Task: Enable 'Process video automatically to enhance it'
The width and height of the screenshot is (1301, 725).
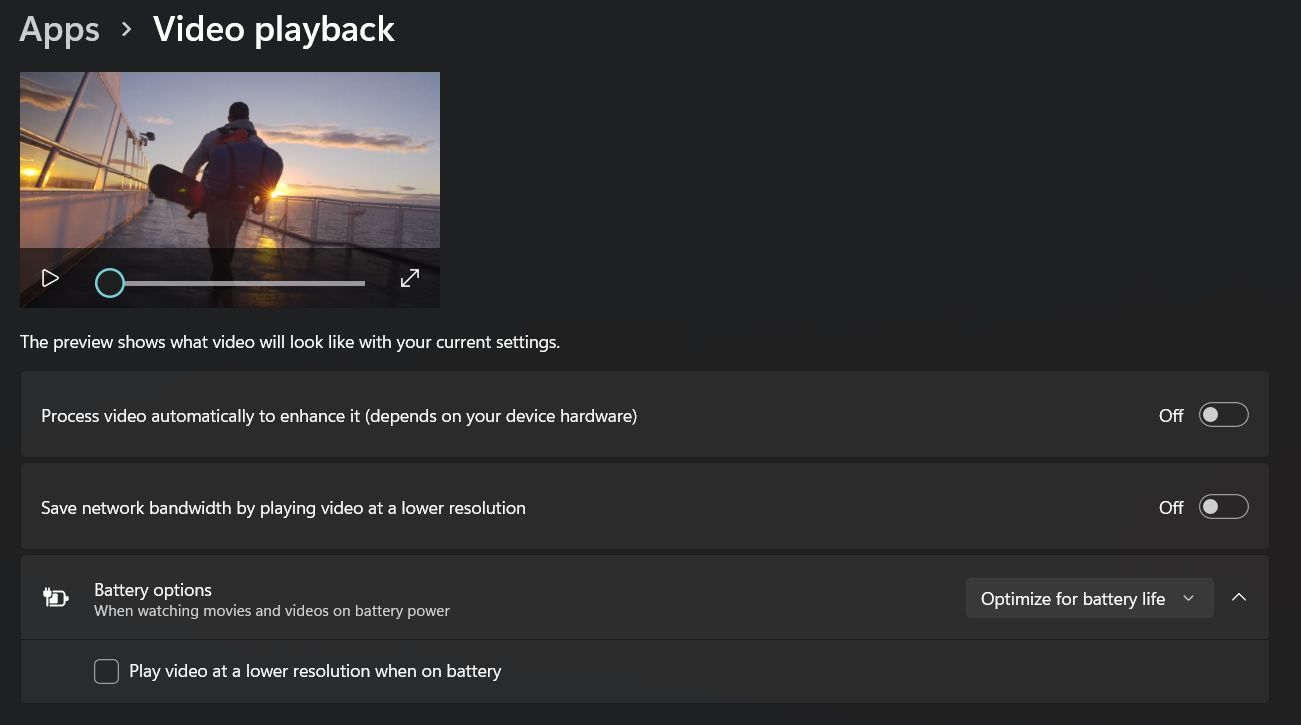Action: [x=1223, y=414]
